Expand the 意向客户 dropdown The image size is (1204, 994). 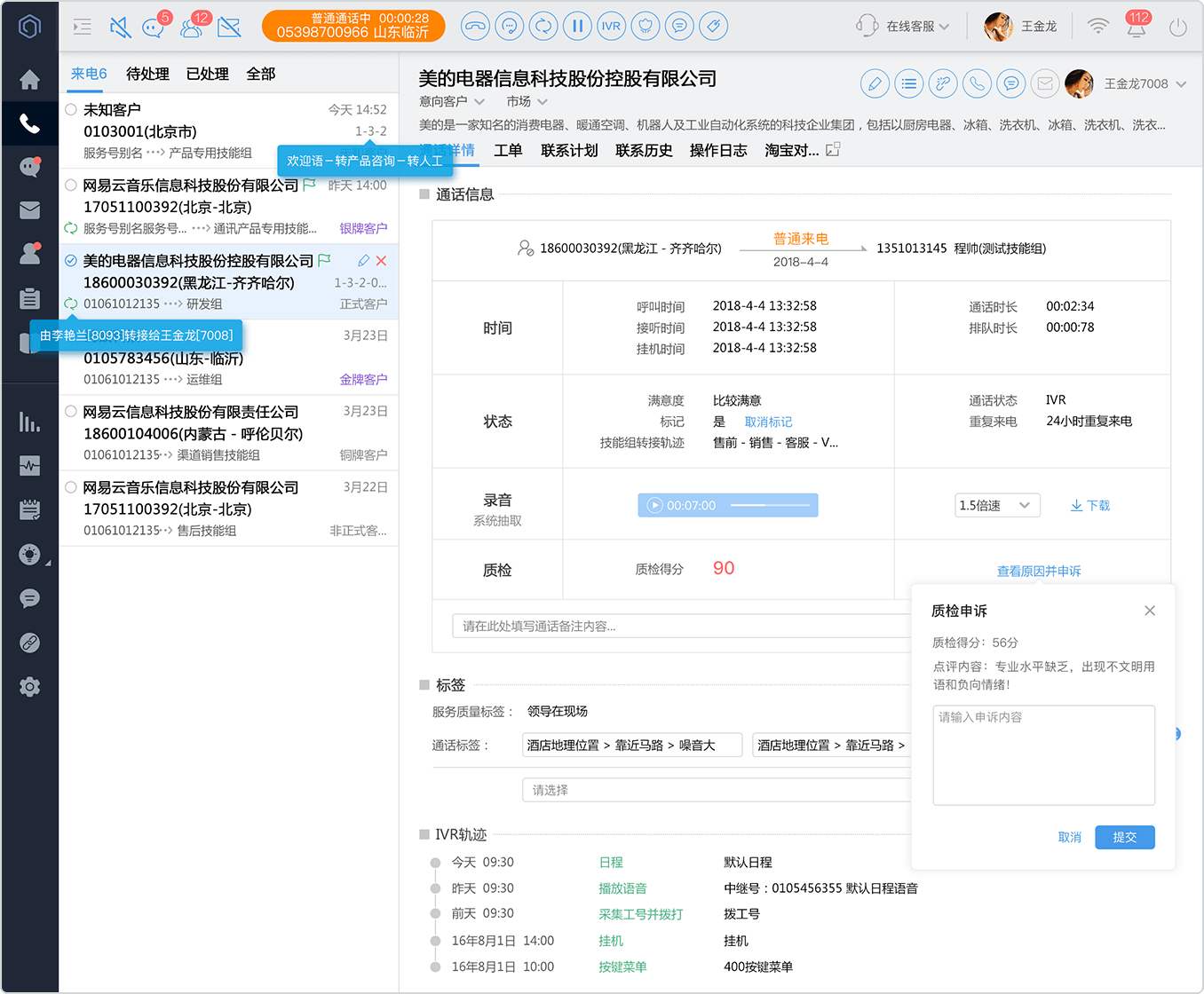452,101
